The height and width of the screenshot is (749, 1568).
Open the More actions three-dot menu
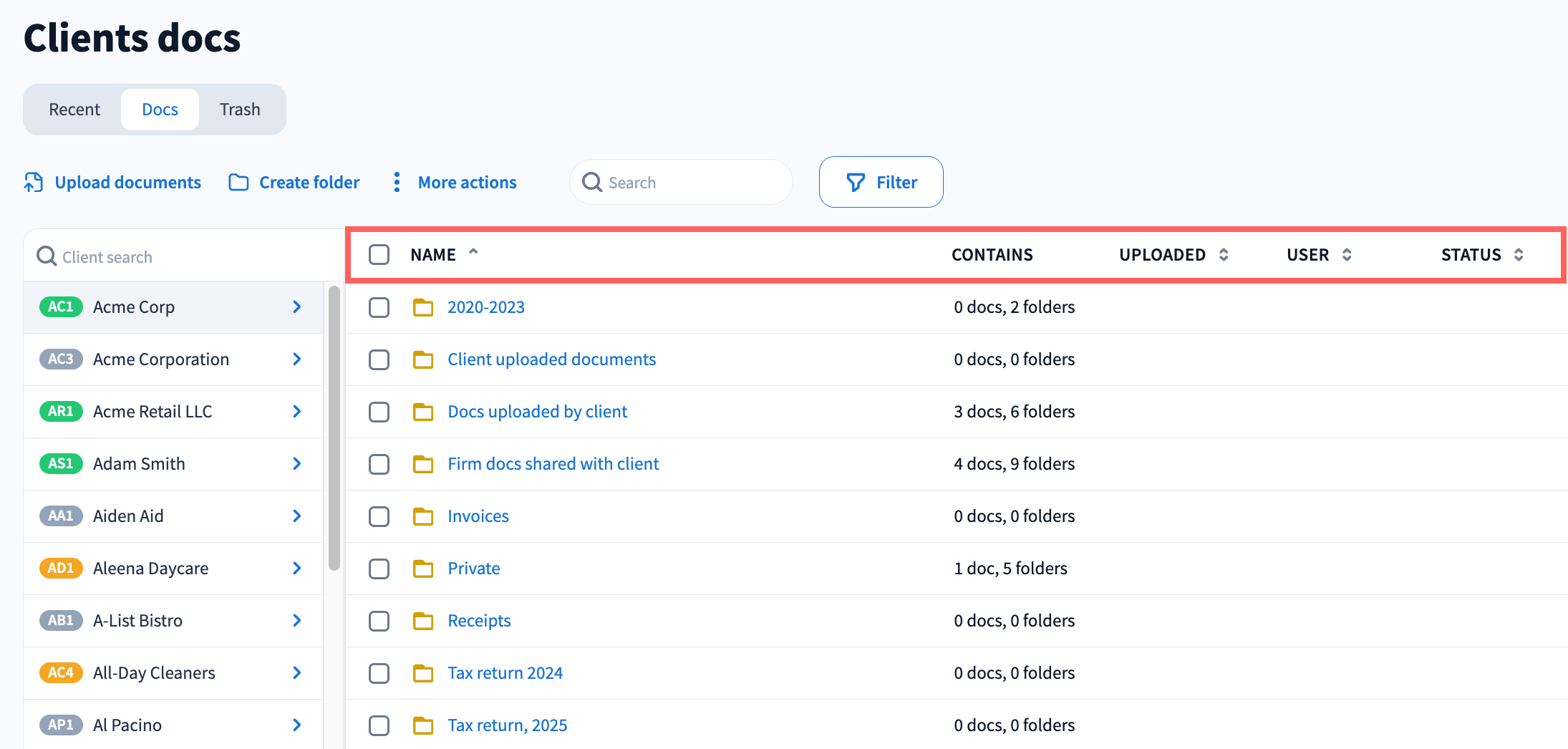pyautogui.click(x=397, y=183)
